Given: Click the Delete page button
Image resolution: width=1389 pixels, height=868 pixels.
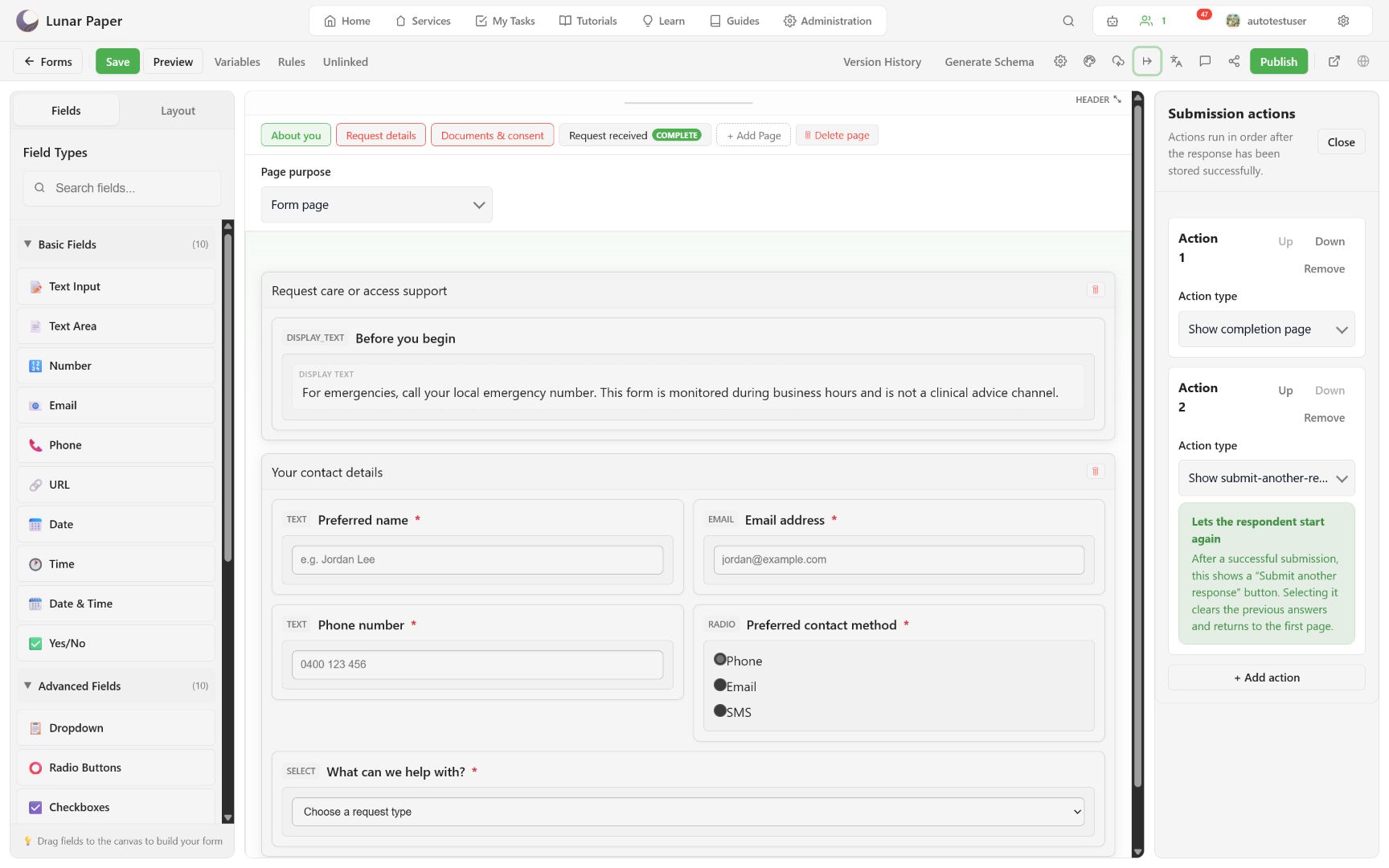Looking at the screenshot, I should (837, 135).
